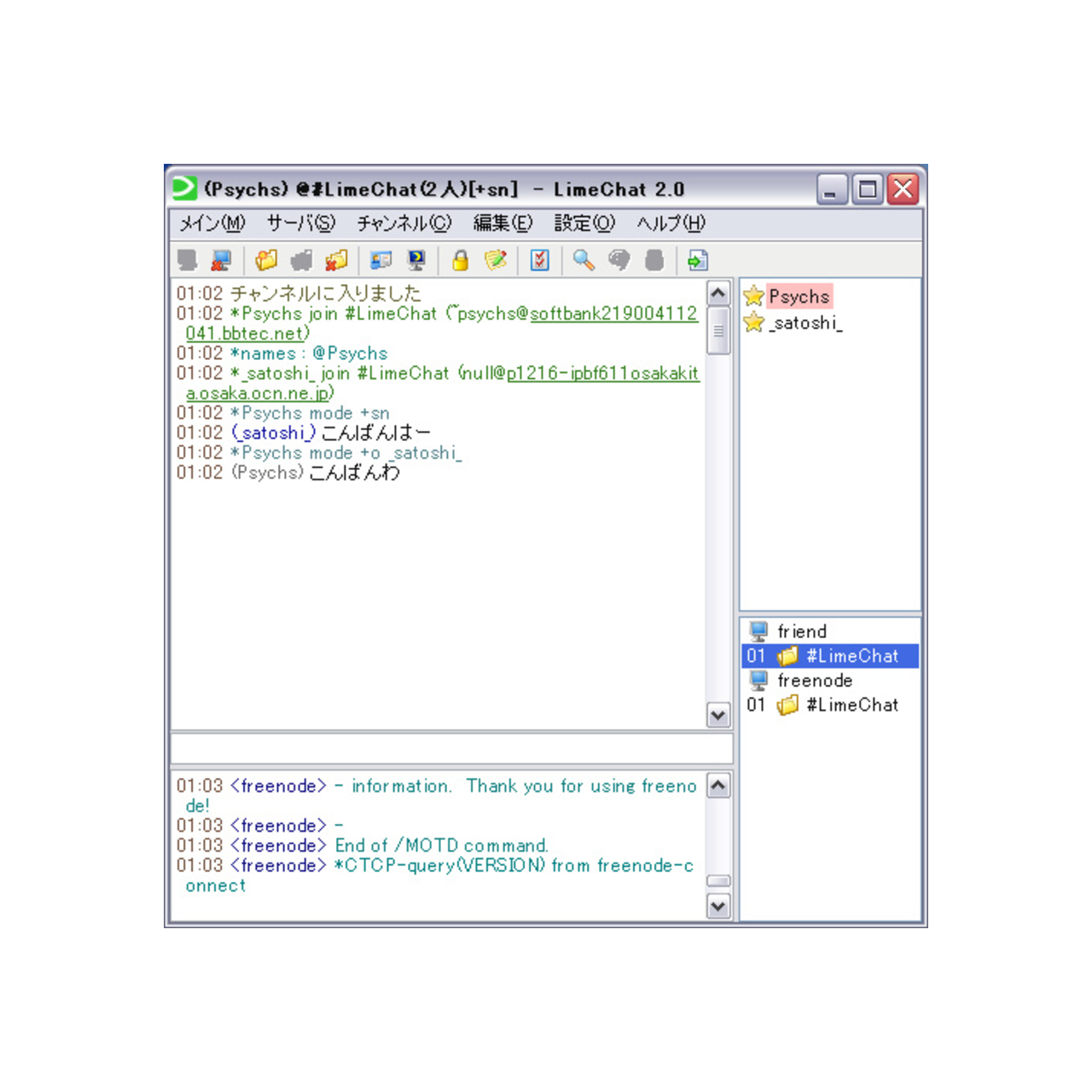Select the freenode server in tree
The width and height of the screenshot is (1092, 1092).
click(x=815, y=680)
